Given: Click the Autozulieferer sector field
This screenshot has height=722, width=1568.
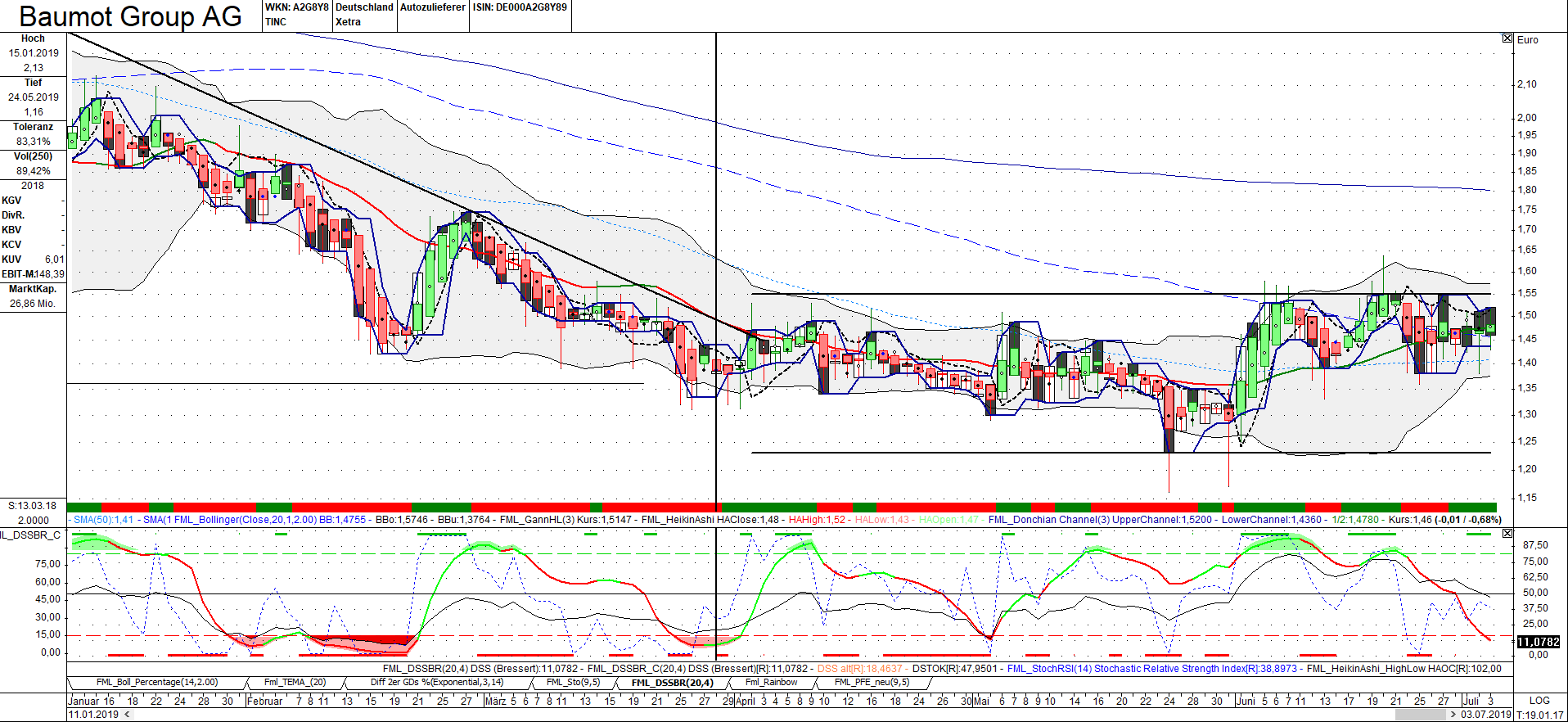Looking at the screenshot, I should tap(433, 7).
